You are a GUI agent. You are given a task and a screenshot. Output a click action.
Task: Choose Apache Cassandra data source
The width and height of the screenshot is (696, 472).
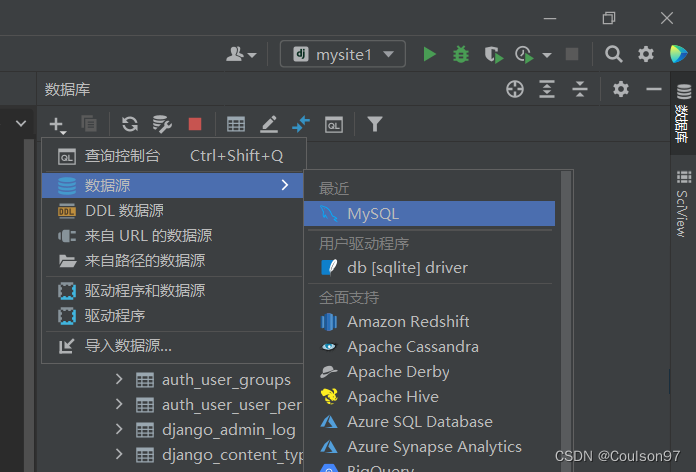click(x=430, y=346)
